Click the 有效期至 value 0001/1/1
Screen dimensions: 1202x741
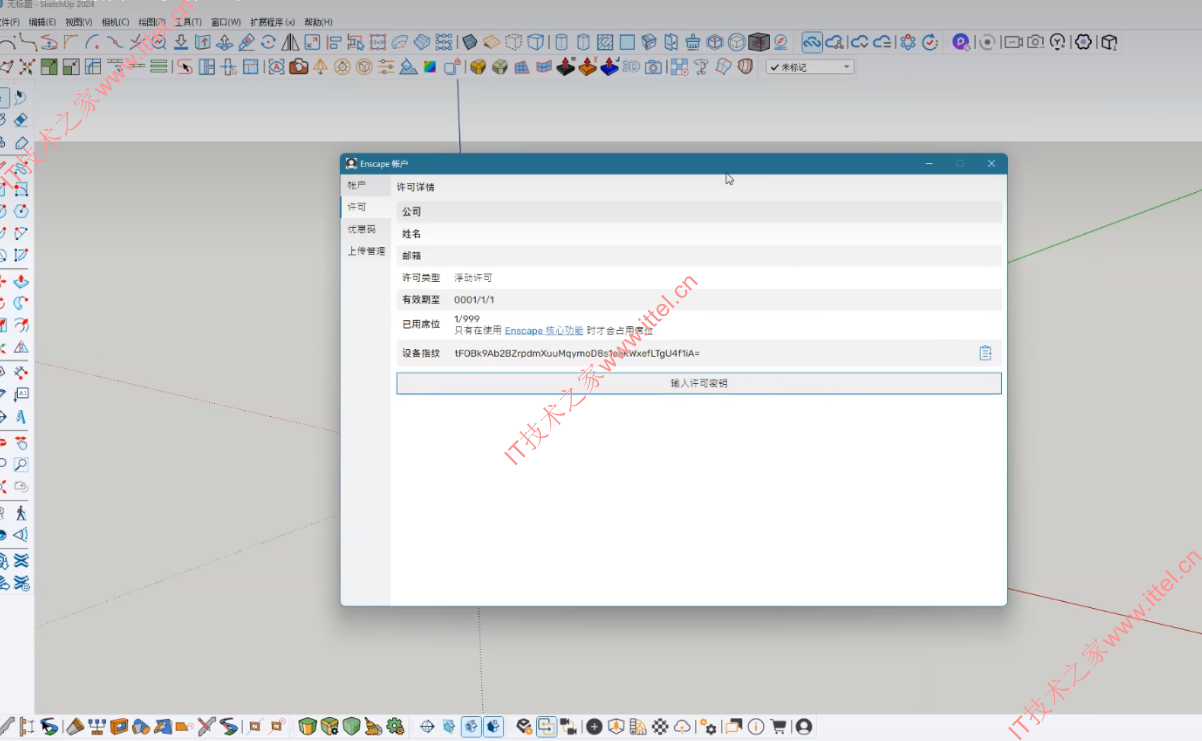click(x=474, y=300)
